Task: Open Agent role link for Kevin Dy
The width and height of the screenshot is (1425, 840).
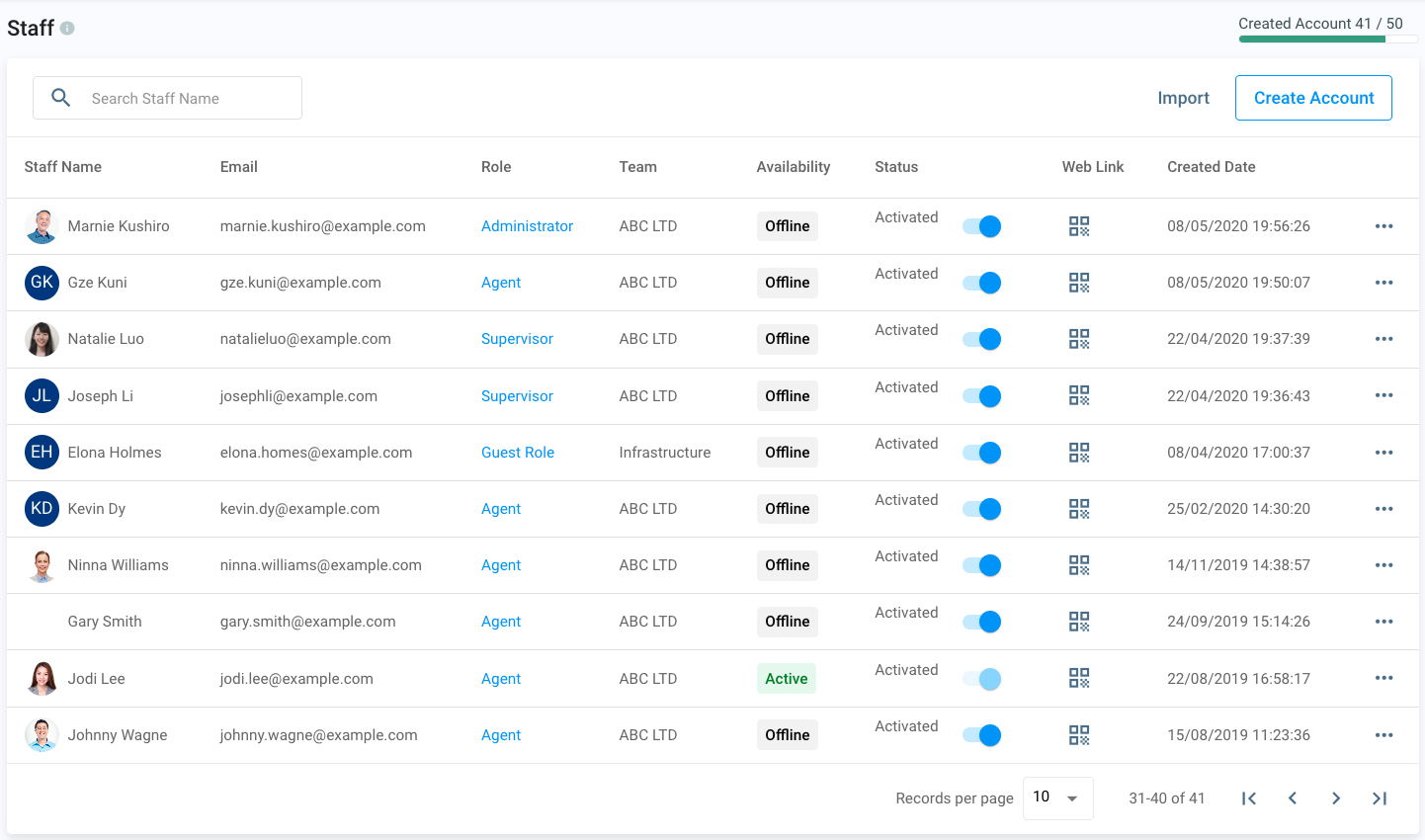Action: coord(501,509)
